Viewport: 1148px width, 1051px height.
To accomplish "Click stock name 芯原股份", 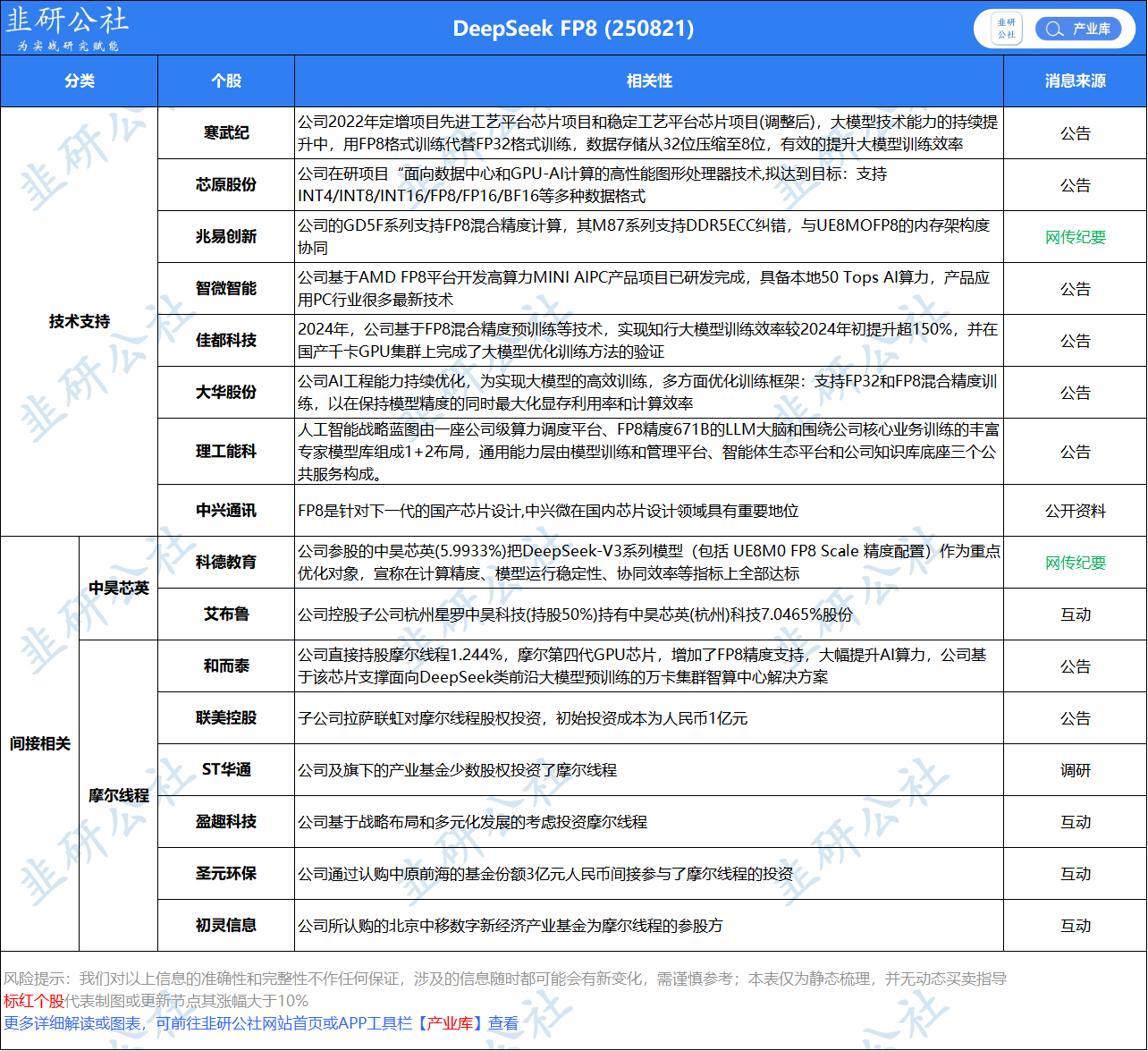I will pos(226,185).
